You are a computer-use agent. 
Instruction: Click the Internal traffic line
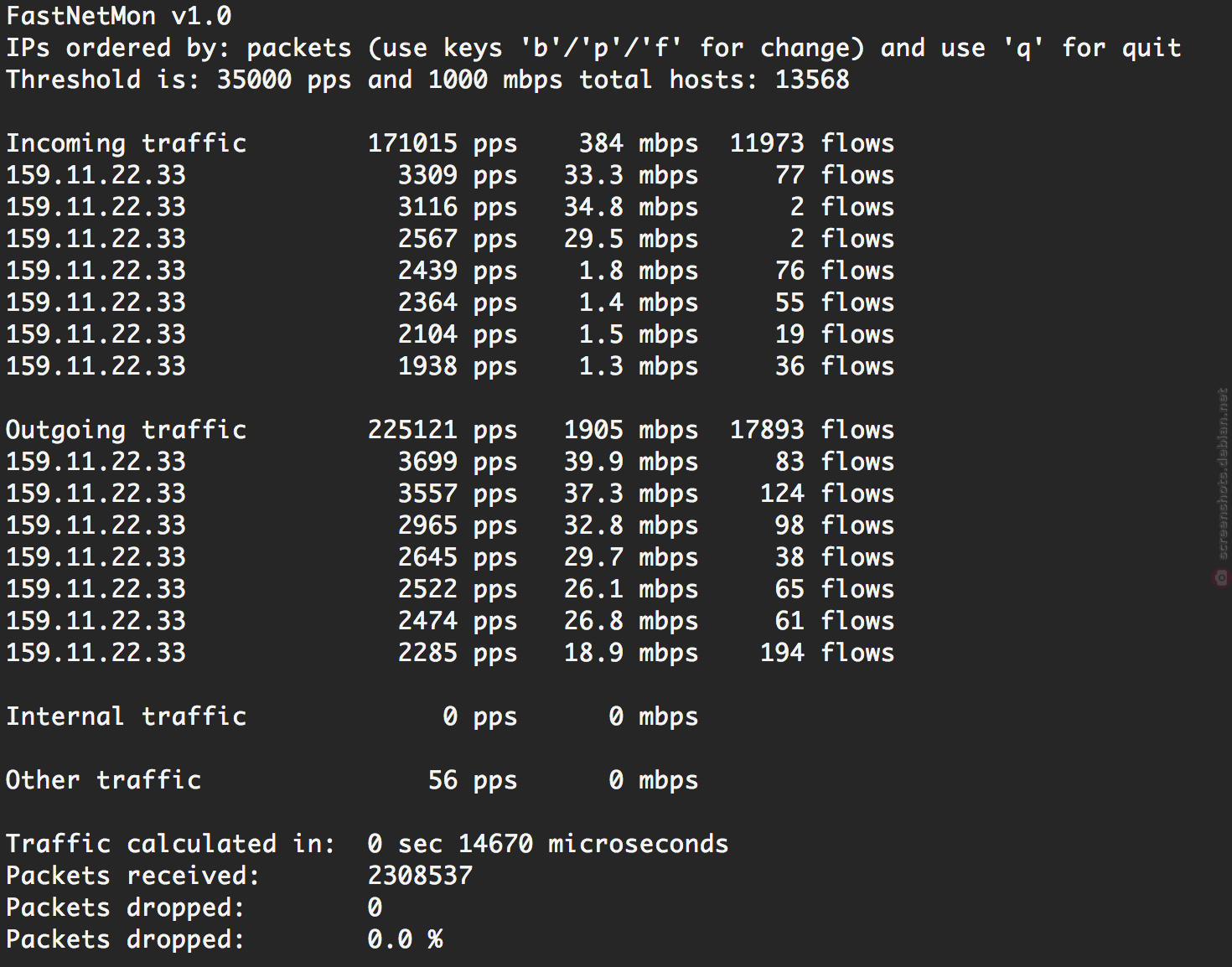[352, 716]
